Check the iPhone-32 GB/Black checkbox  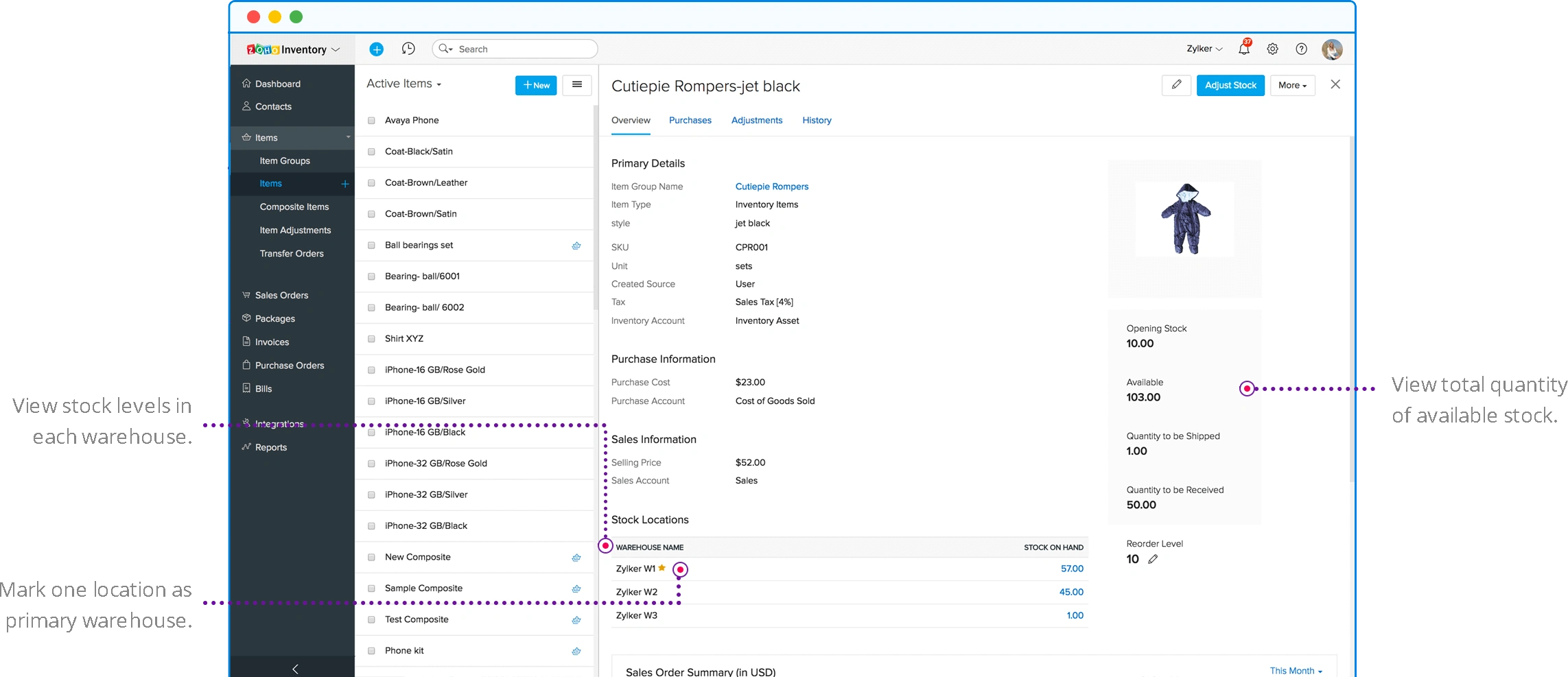coord(371,526)
